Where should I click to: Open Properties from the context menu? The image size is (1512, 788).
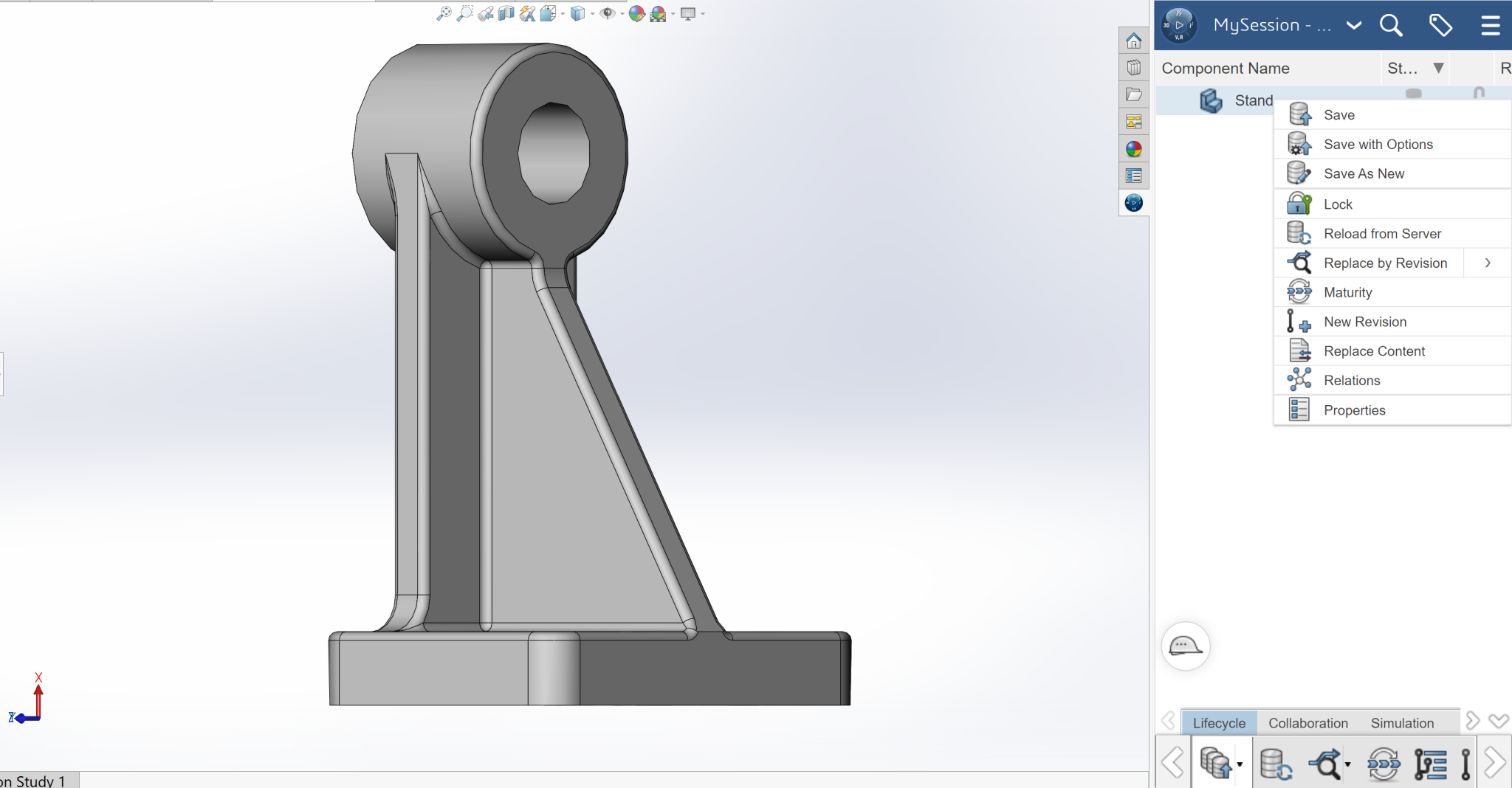click(x=1392, y=410)
